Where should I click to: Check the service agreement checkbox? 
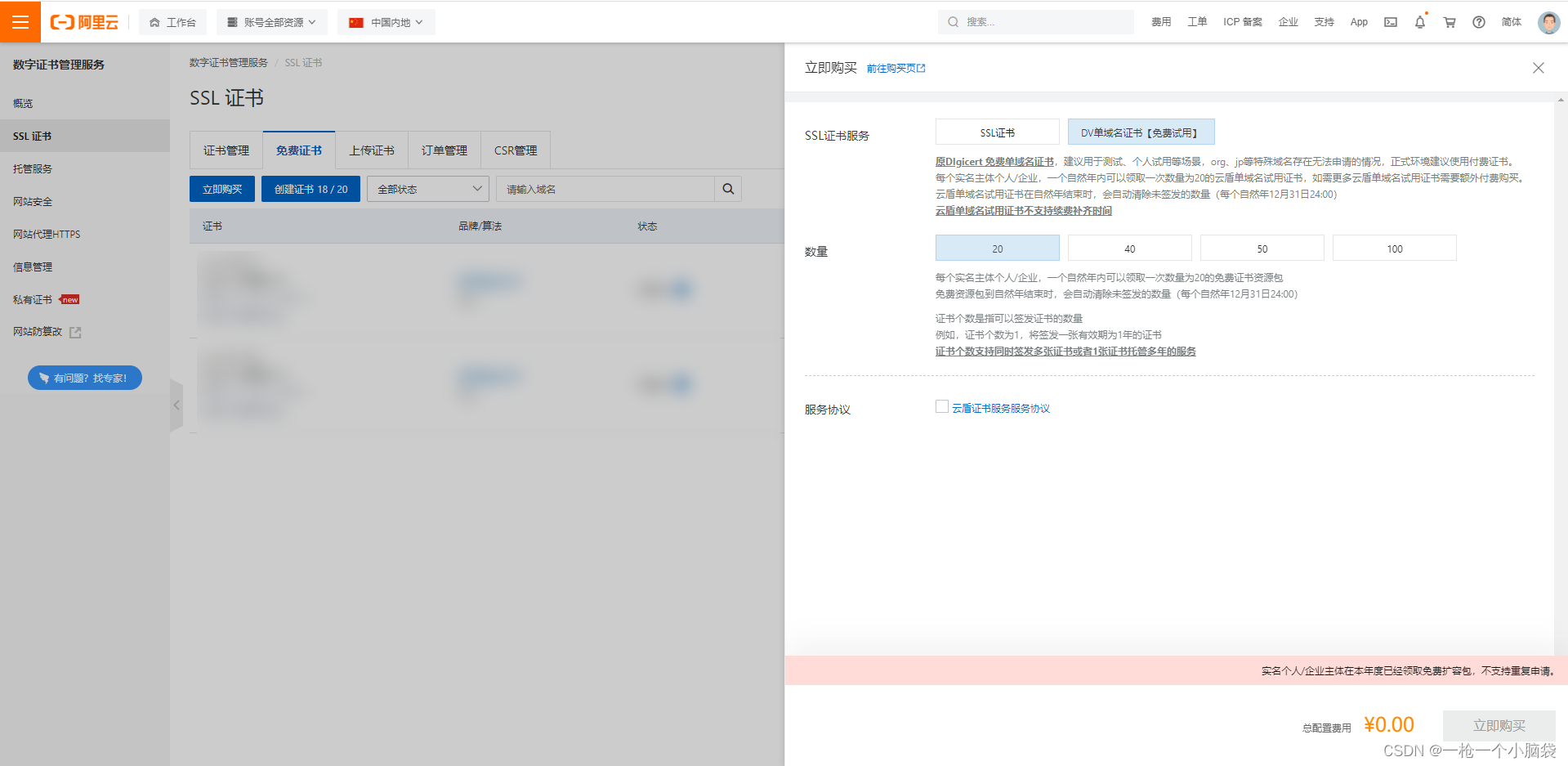click(x=942, y=406)
